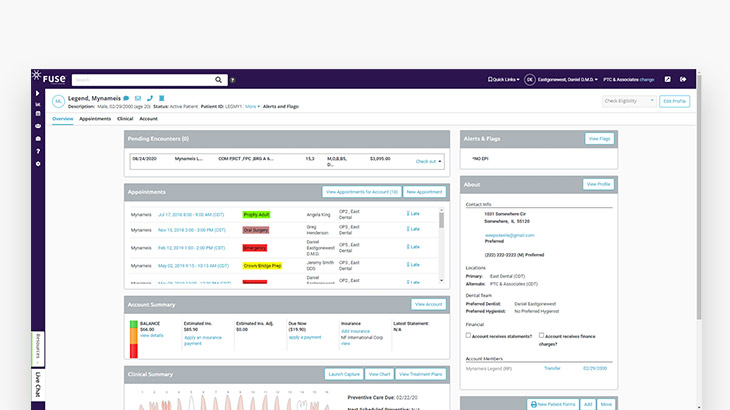Image resolution: width=730 pixels, height=410 pixels.
Task: Click the Add Insurance link
Action: pyautogui.click(x=355, y=331)
